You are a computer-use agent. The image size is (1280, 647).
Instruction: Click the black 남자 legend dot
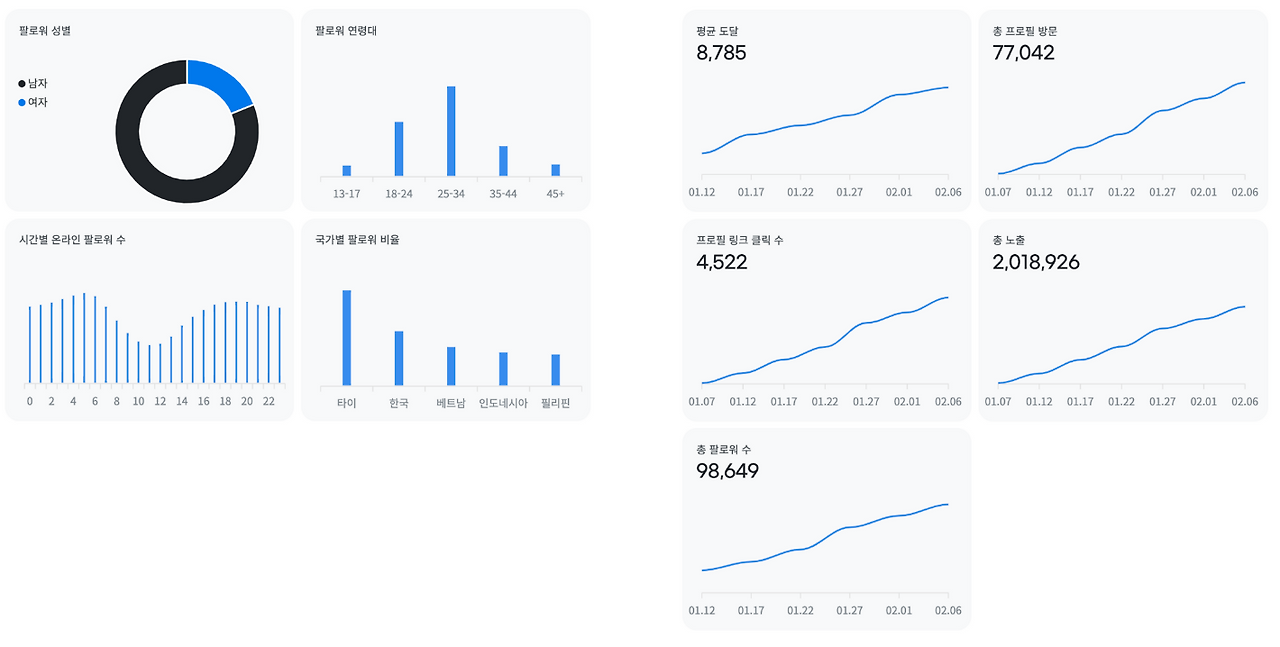[22, 84]
